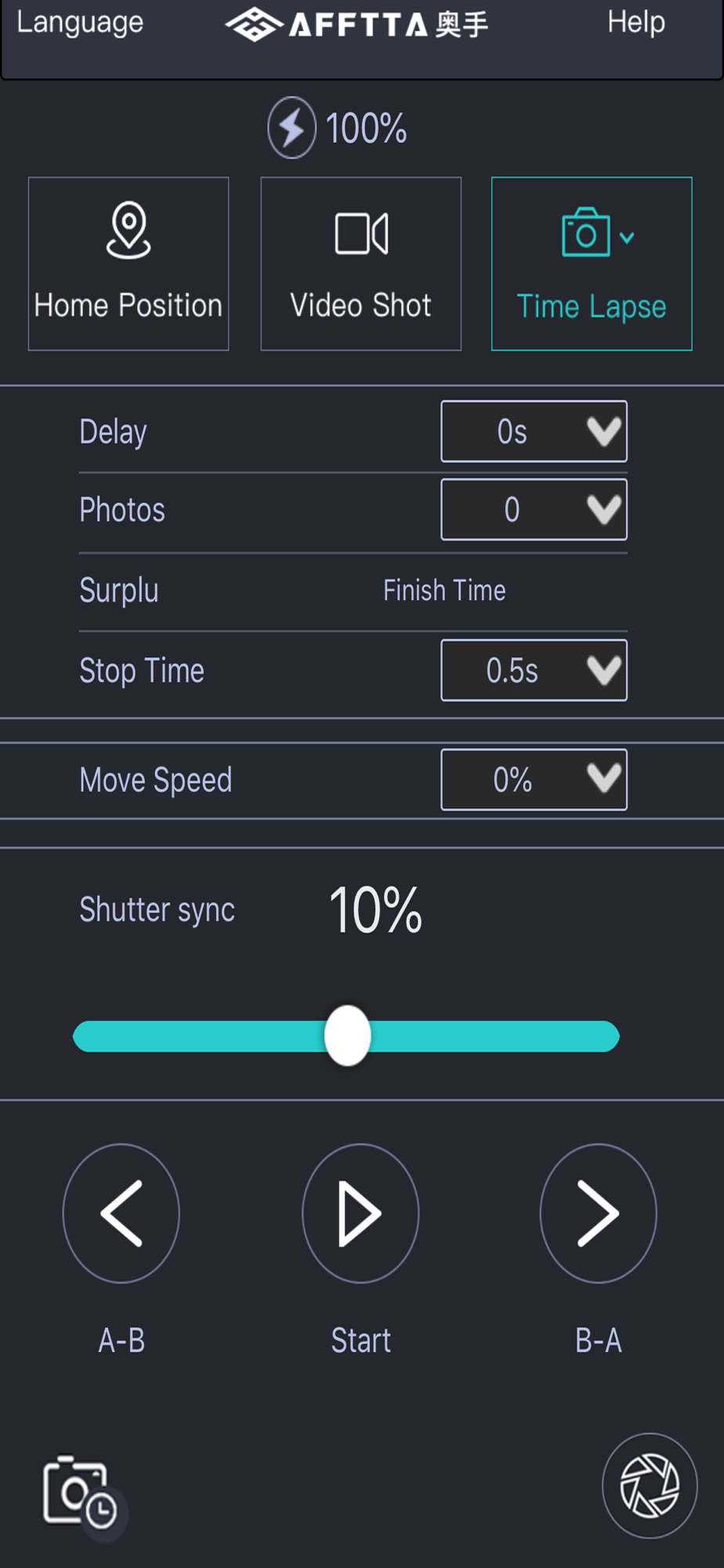724x1568 pixels.
Task: Tap the shutter aperture icon
Action: [650, 1486]
